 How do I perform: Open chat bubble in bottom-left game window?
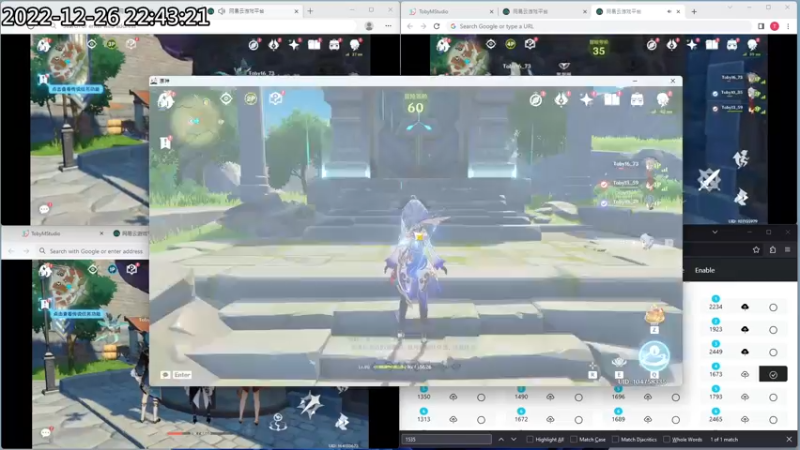(x=45, y=433)
